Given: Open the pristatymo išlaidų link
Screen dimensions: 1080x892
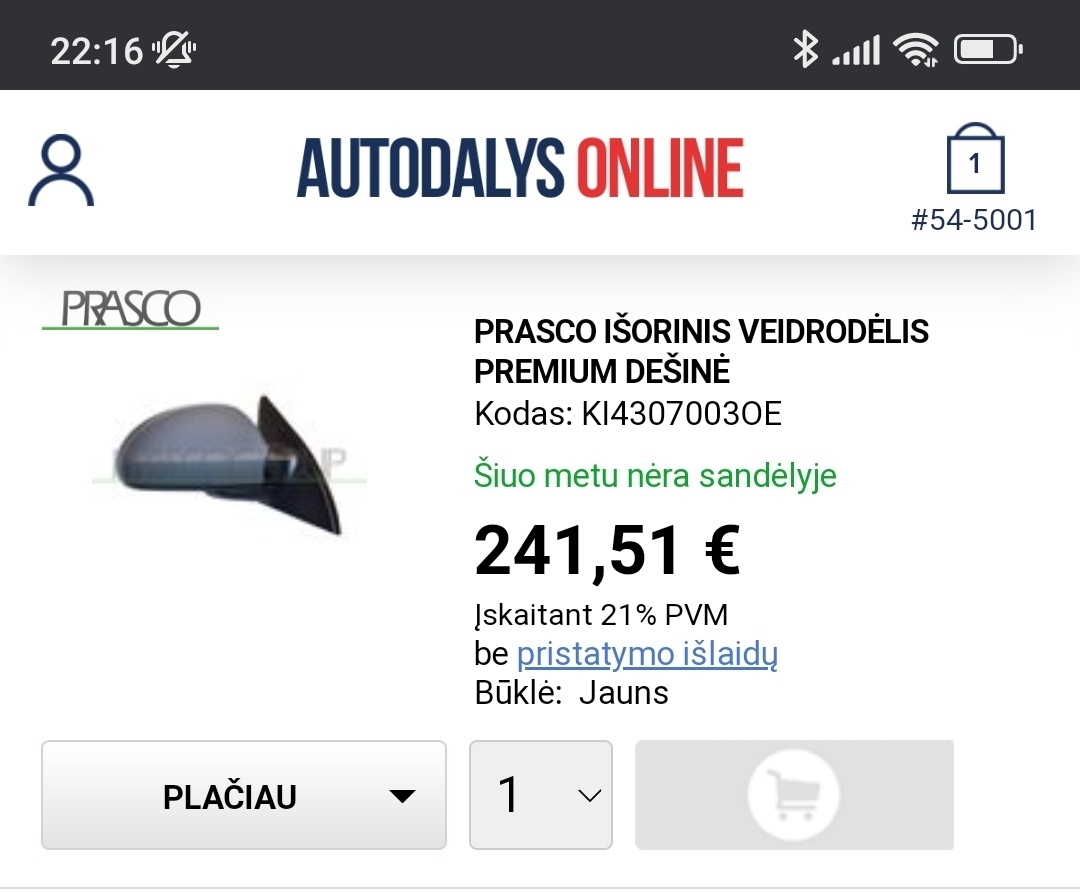Looking at the screenshot, I should (647, 654).
